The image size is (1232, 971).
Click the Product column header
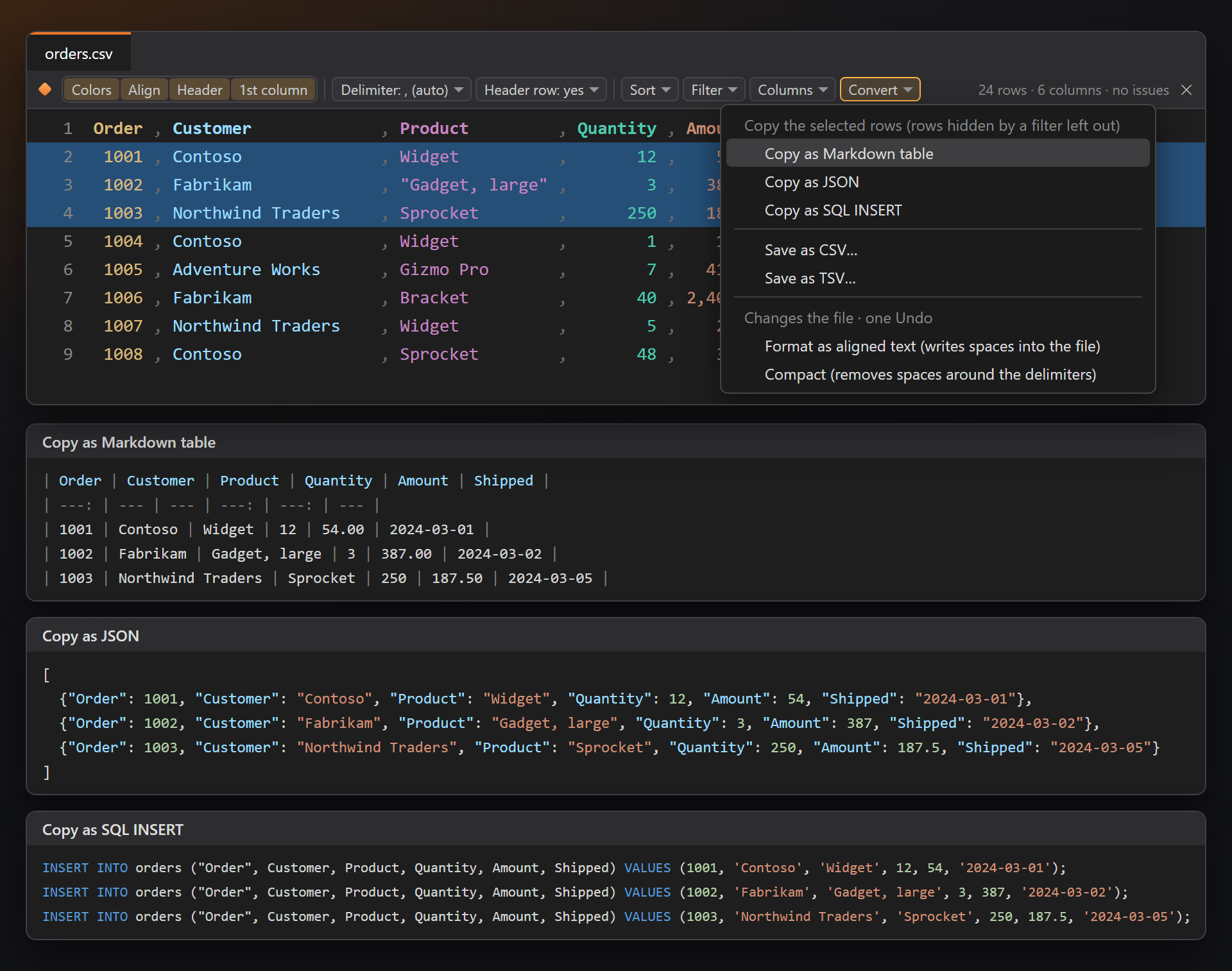pos(434,128)
